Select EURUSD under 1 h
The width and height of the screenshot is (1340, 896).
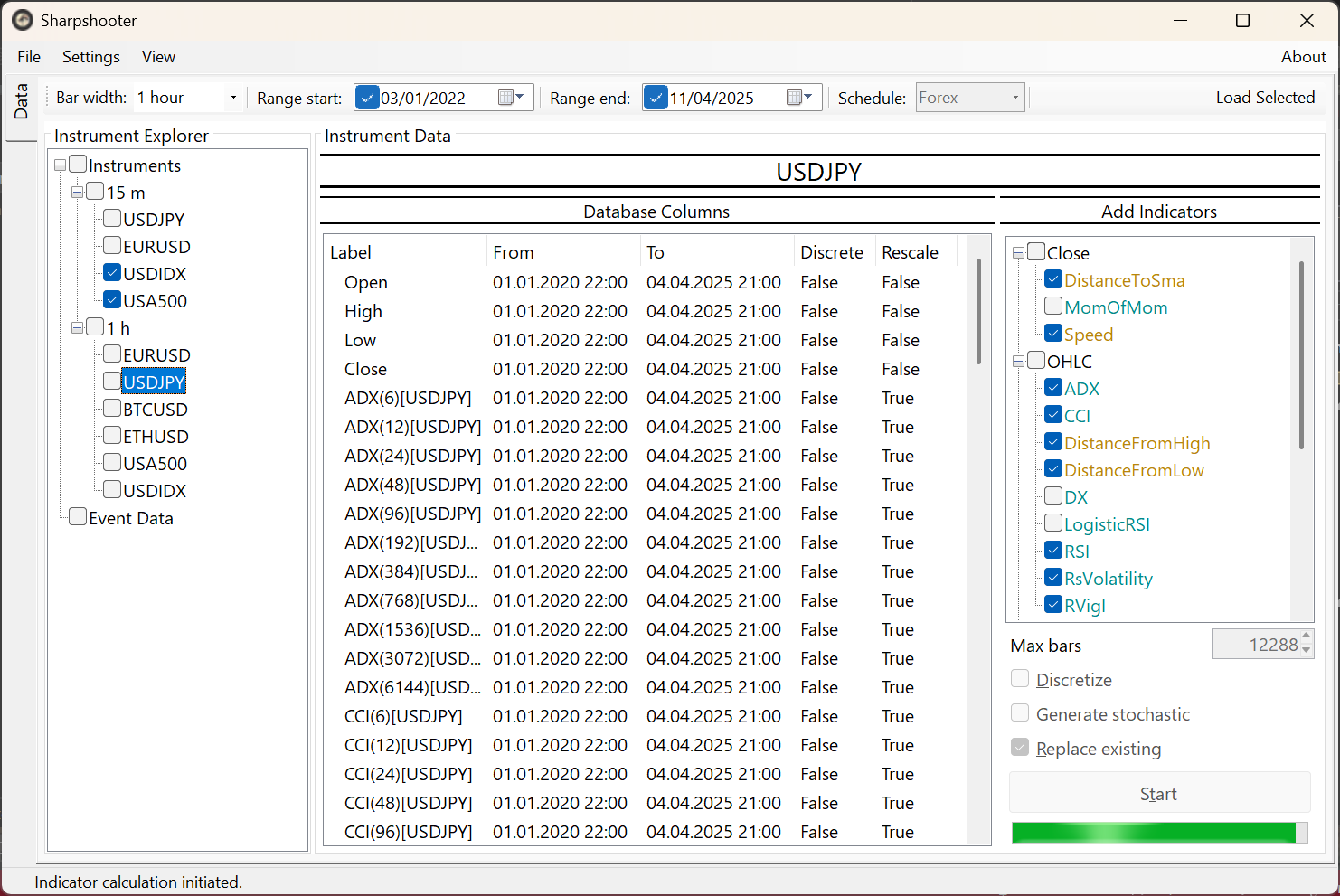pos(156,354)
